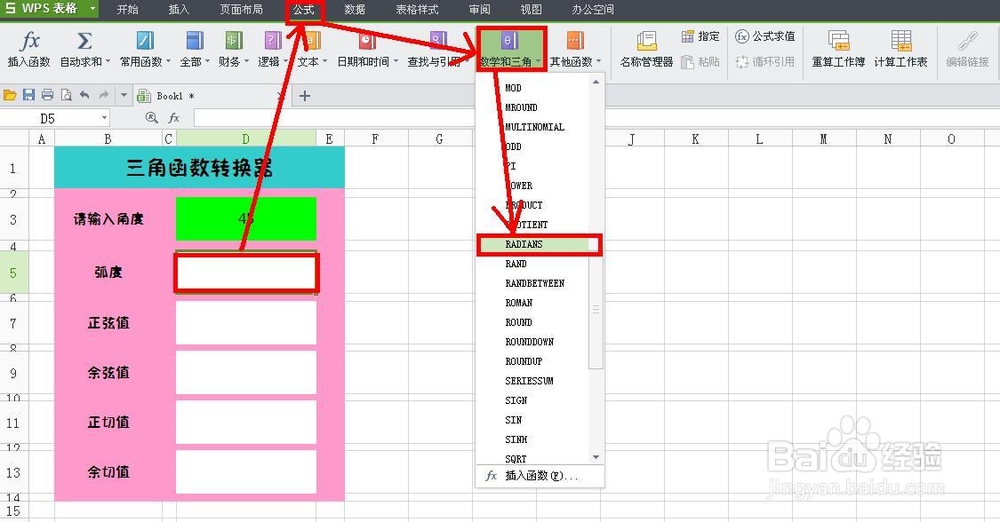Open the 全部 functions book icon
1000x522 pixels.
click(x=194, y=41)
